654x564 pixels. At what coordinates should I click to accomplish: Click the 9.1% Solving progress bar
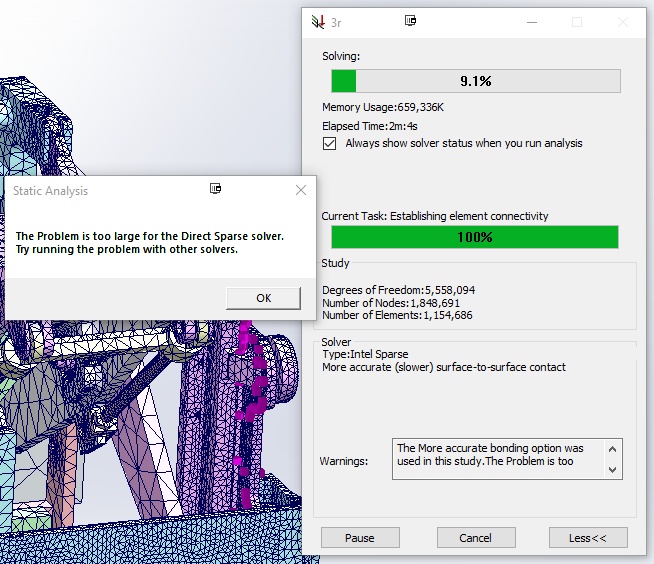(x=476, y=81)
